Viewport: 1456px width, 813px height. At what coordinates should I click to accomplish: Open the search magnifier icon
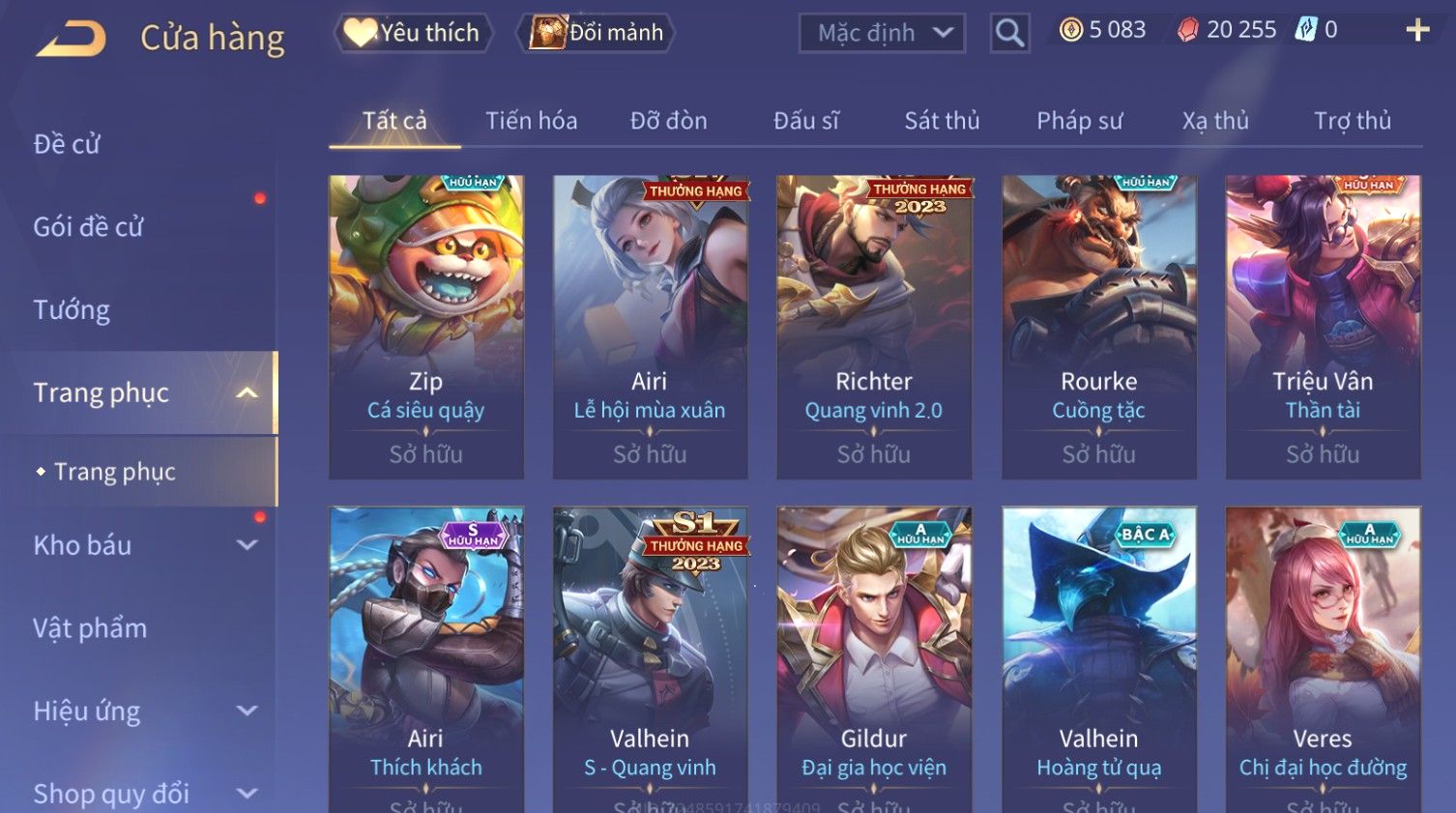coord(1009,33)
